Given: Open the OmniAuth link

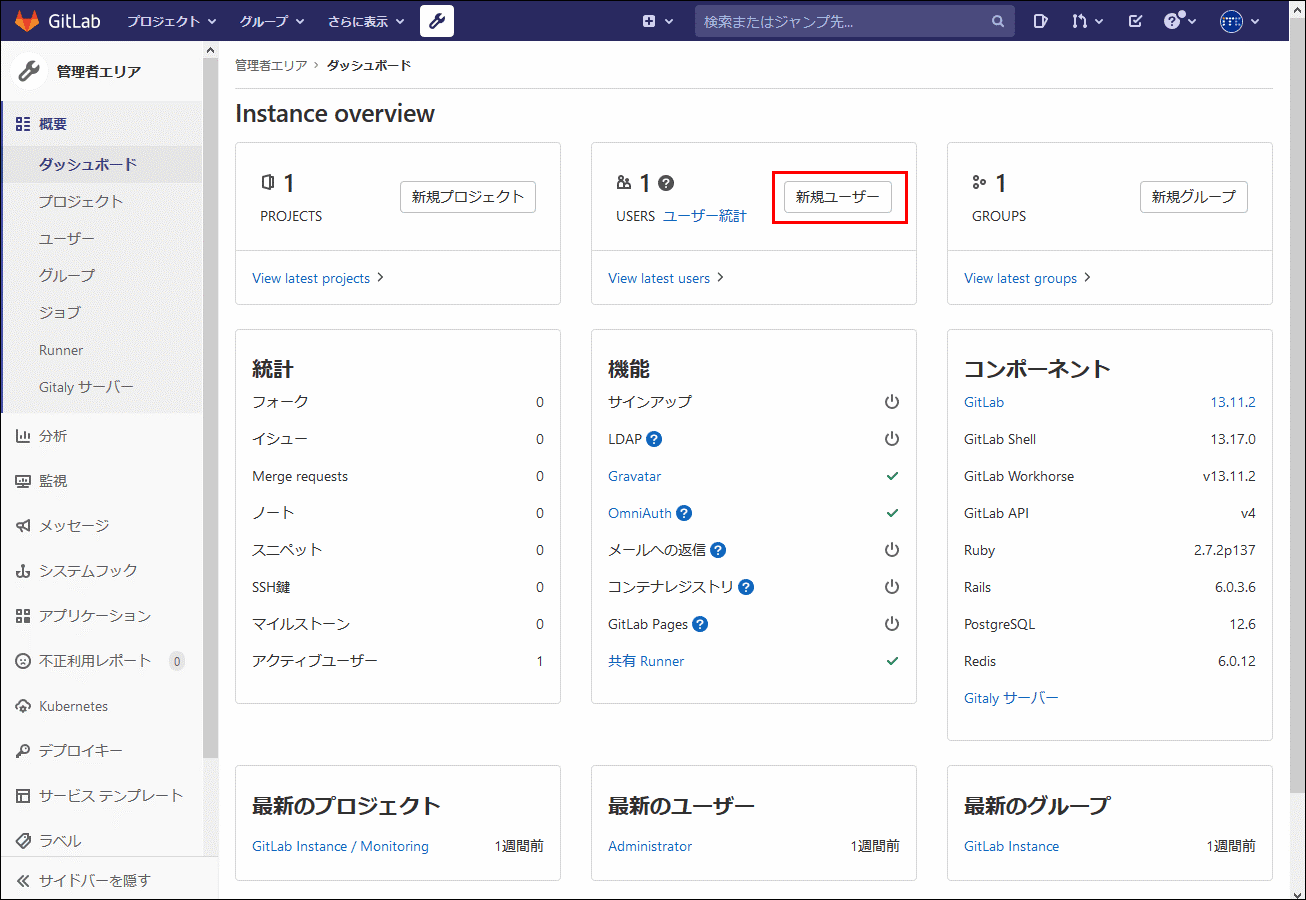Looking at the screenshot, I should 640,513.
